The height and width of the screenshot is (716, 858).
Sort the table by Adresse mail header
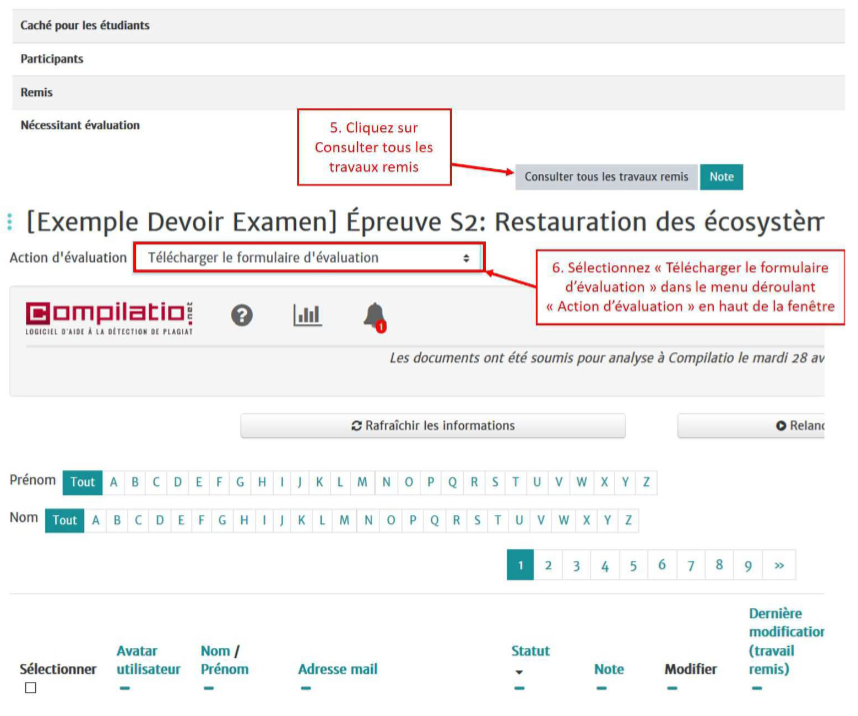tap(337, 669)
